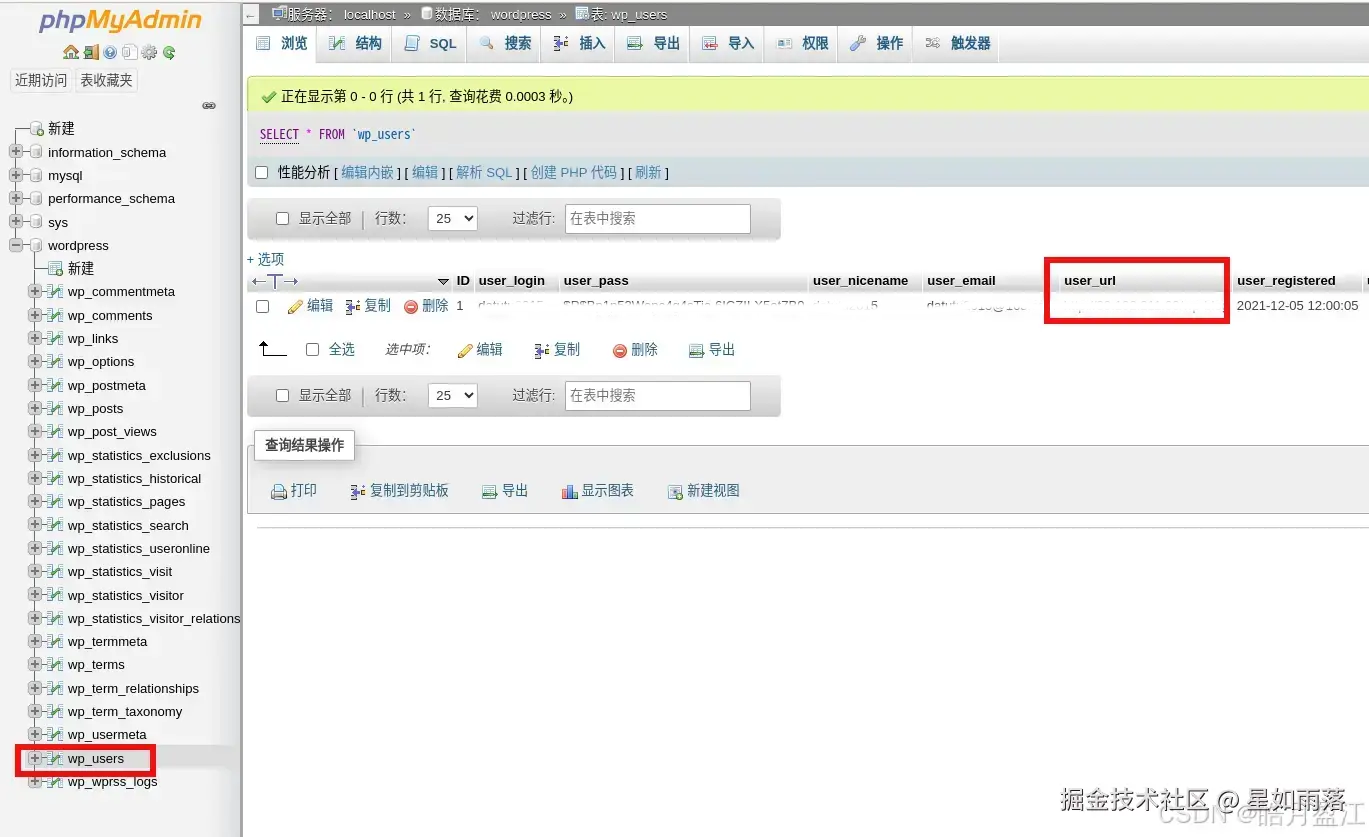Click the 刷新 refresh link
1369x837 pixels.
648,172
